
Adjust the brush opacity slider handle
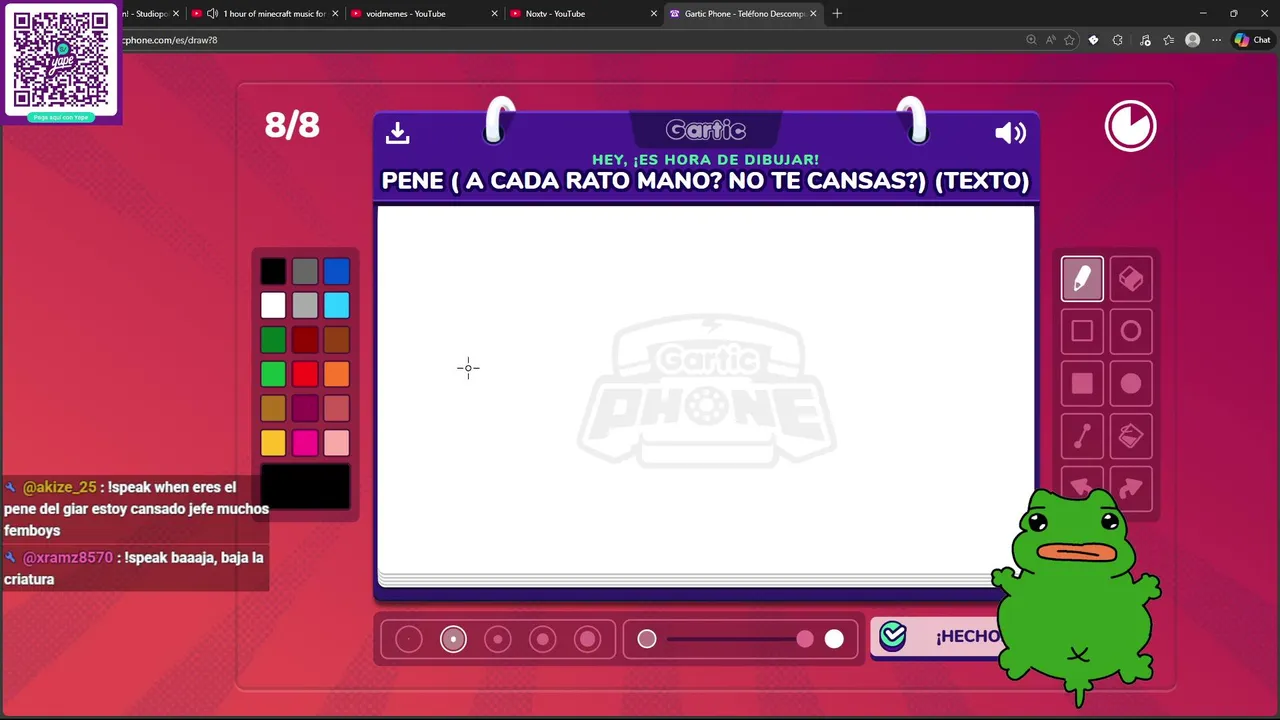point(805,639)
